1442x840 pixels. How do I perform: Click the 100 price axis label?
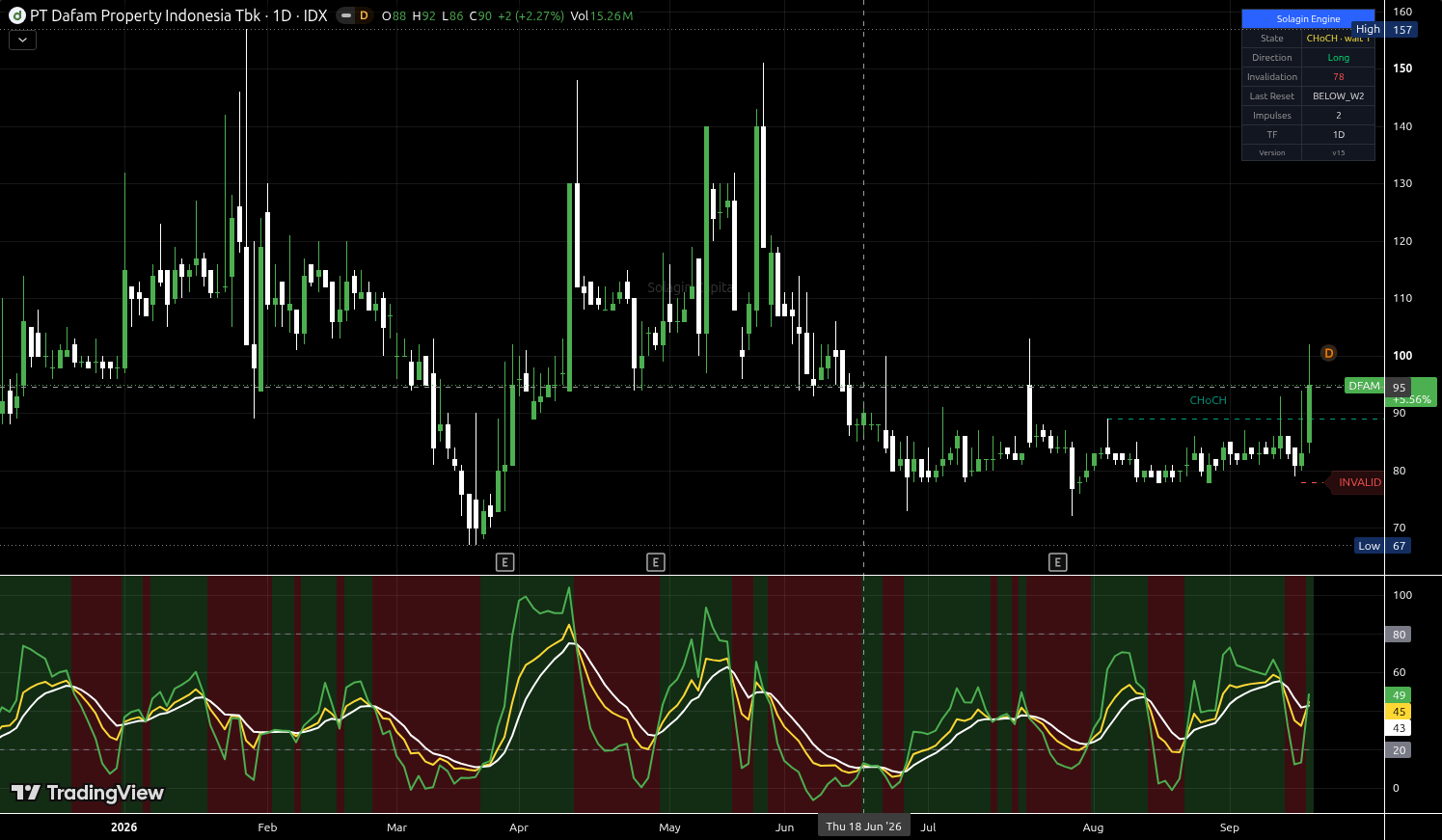pos(1401,356)
